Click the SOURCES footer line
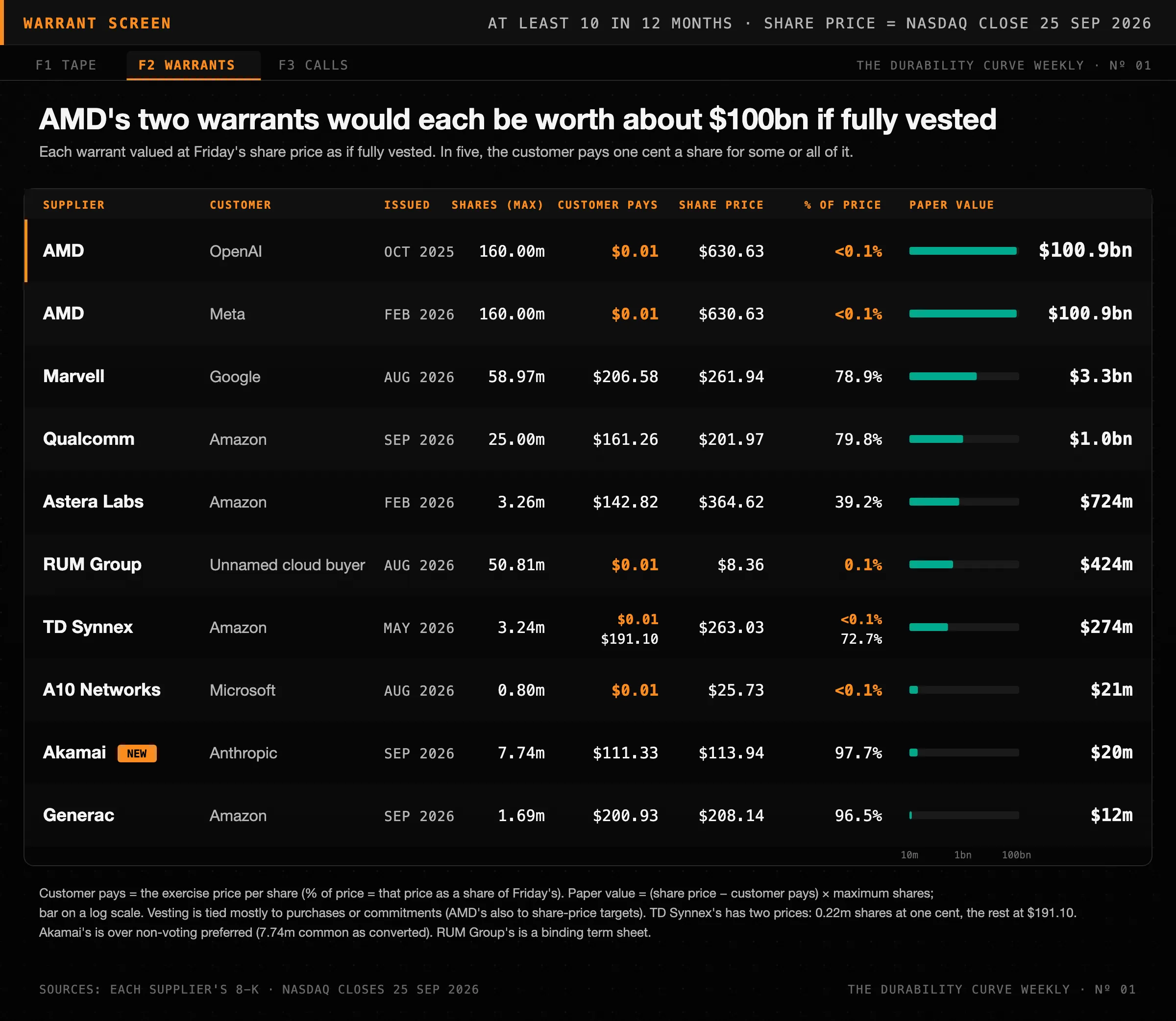Screen dimensions: 1176x1021 [259, 989]
